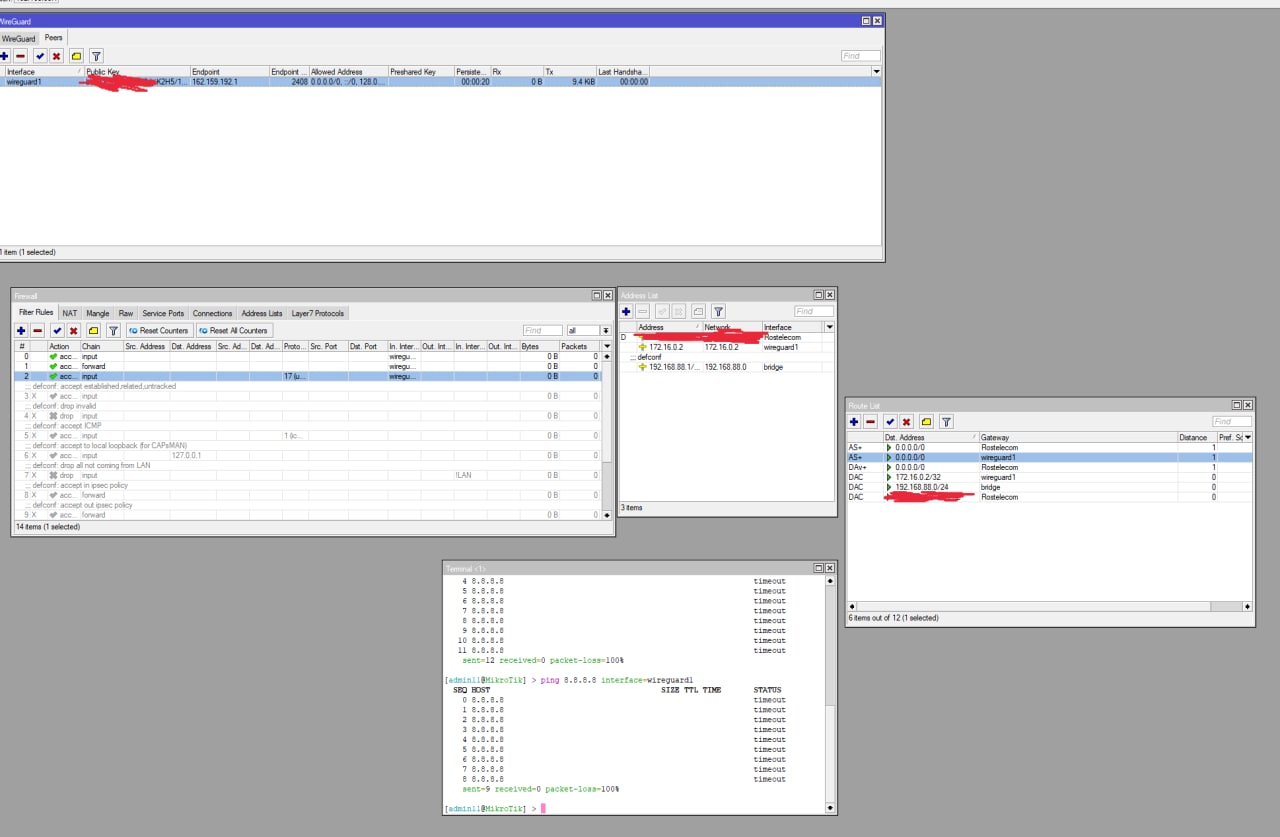The width and height of the screenshot is (1280, 837).
Task: Remove selected firewall rule with minus icon
Action: (x=37, y=330)
